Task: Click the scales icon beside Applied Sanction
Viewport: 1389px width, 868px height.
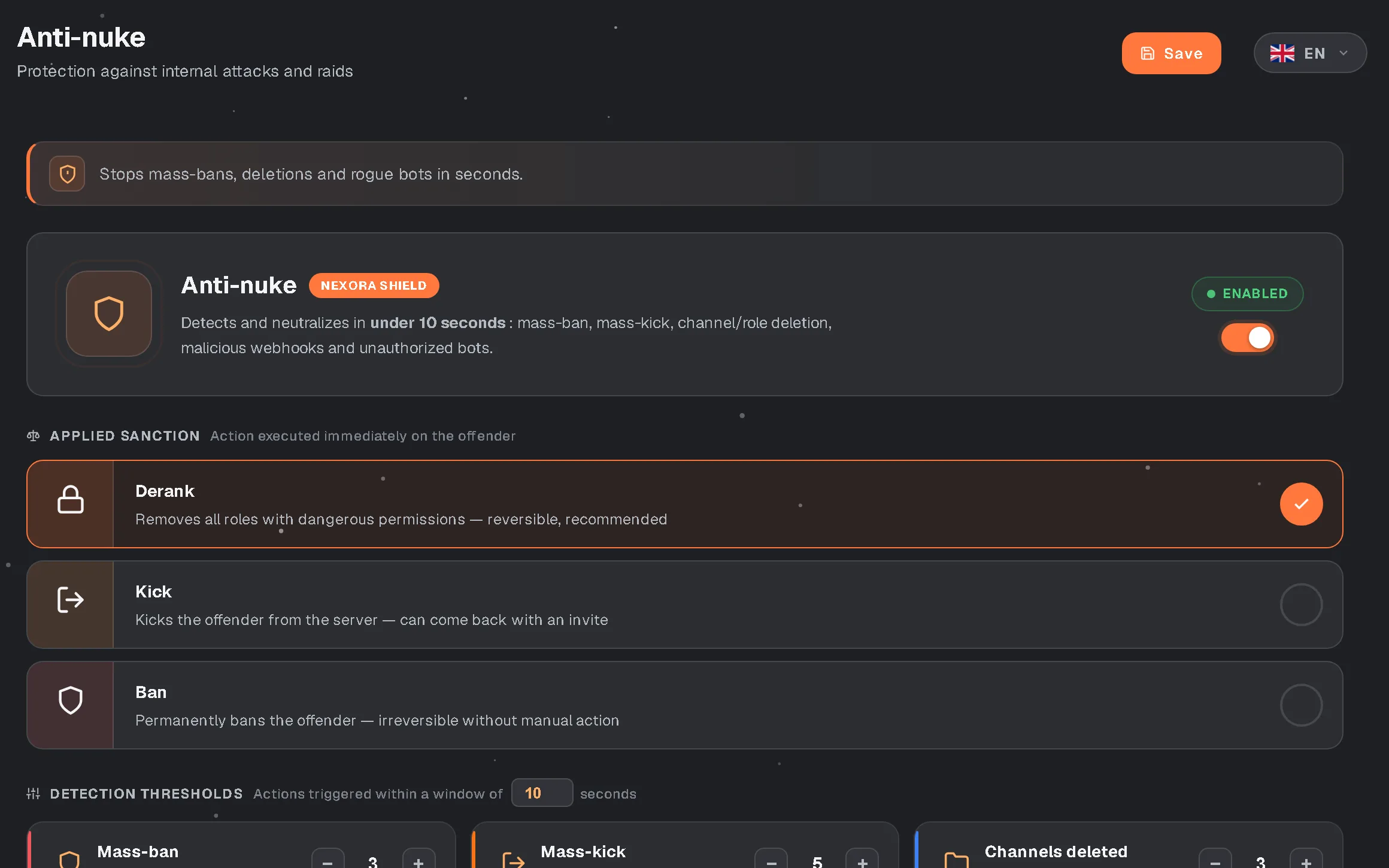Action: pos(34,436)
